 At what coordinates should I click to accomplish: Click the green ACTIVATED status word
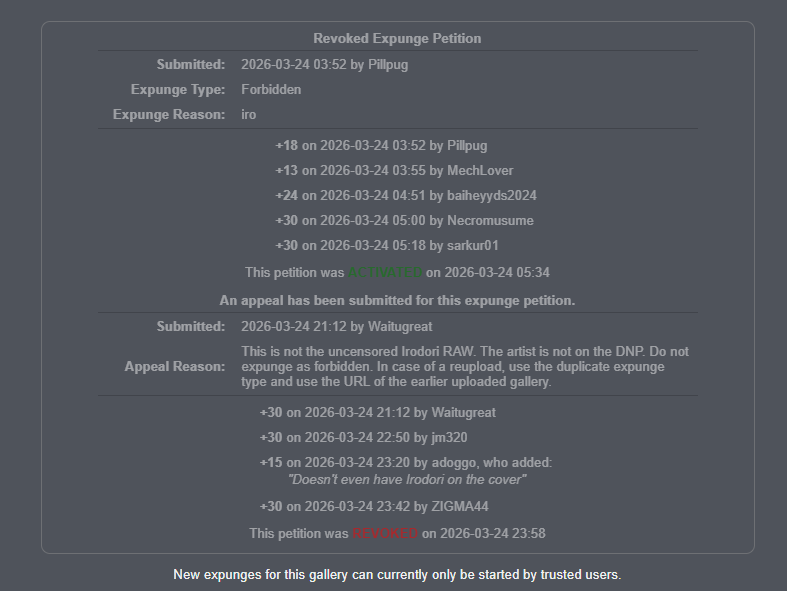point(385,273)
